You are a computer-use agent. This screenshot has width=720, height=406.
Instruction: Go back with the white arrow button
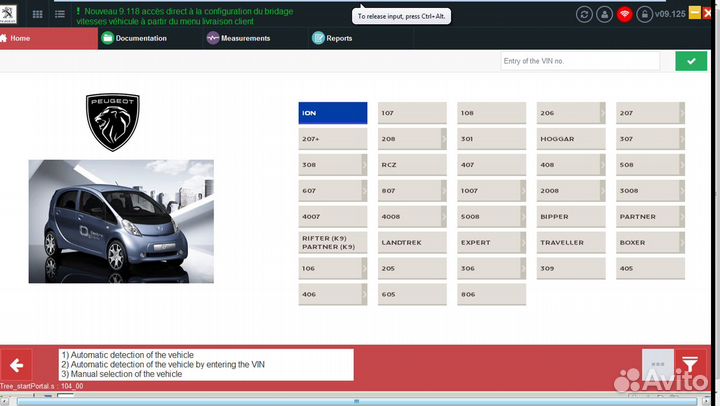pos(17,365)
